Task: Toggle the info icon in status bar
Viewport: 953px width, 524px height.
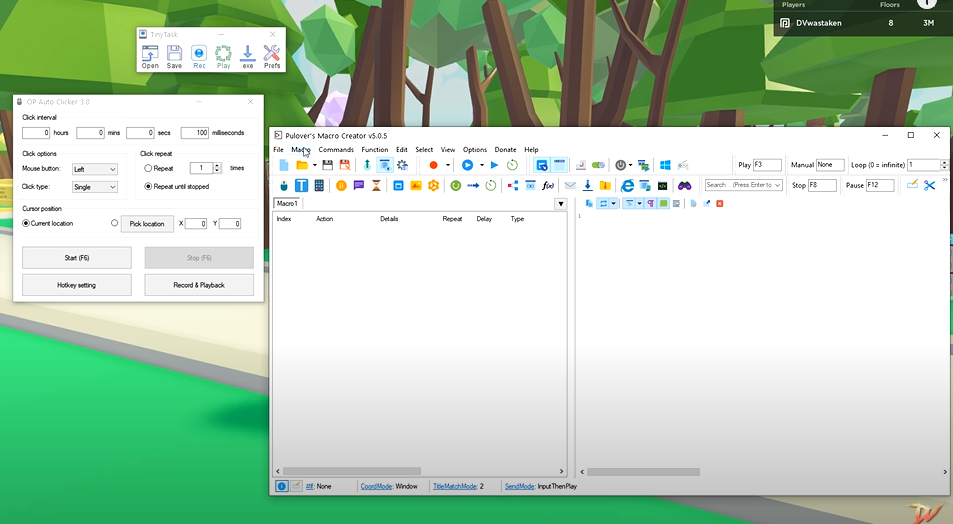Action: tap(281, 486)
